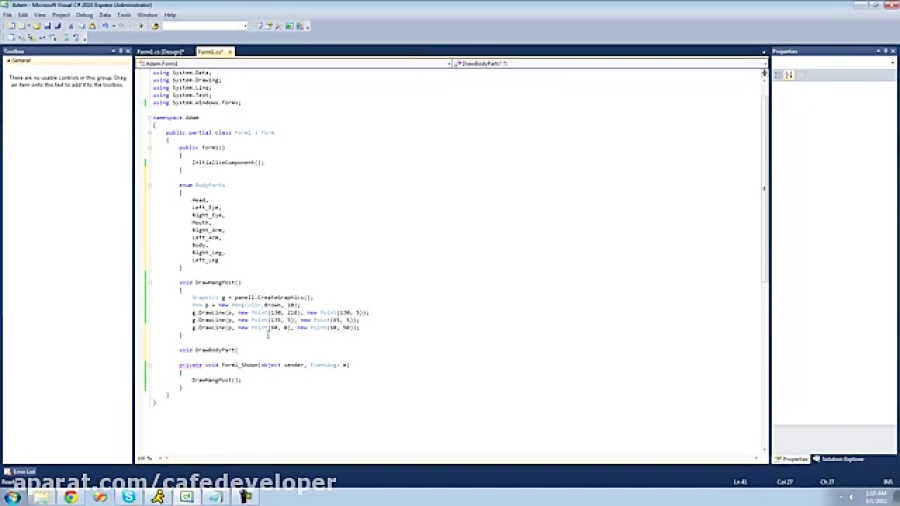Open File Explorer from taskbar
Screen dimensions: 900x506
pyautogui.click(x=41, y=497)
